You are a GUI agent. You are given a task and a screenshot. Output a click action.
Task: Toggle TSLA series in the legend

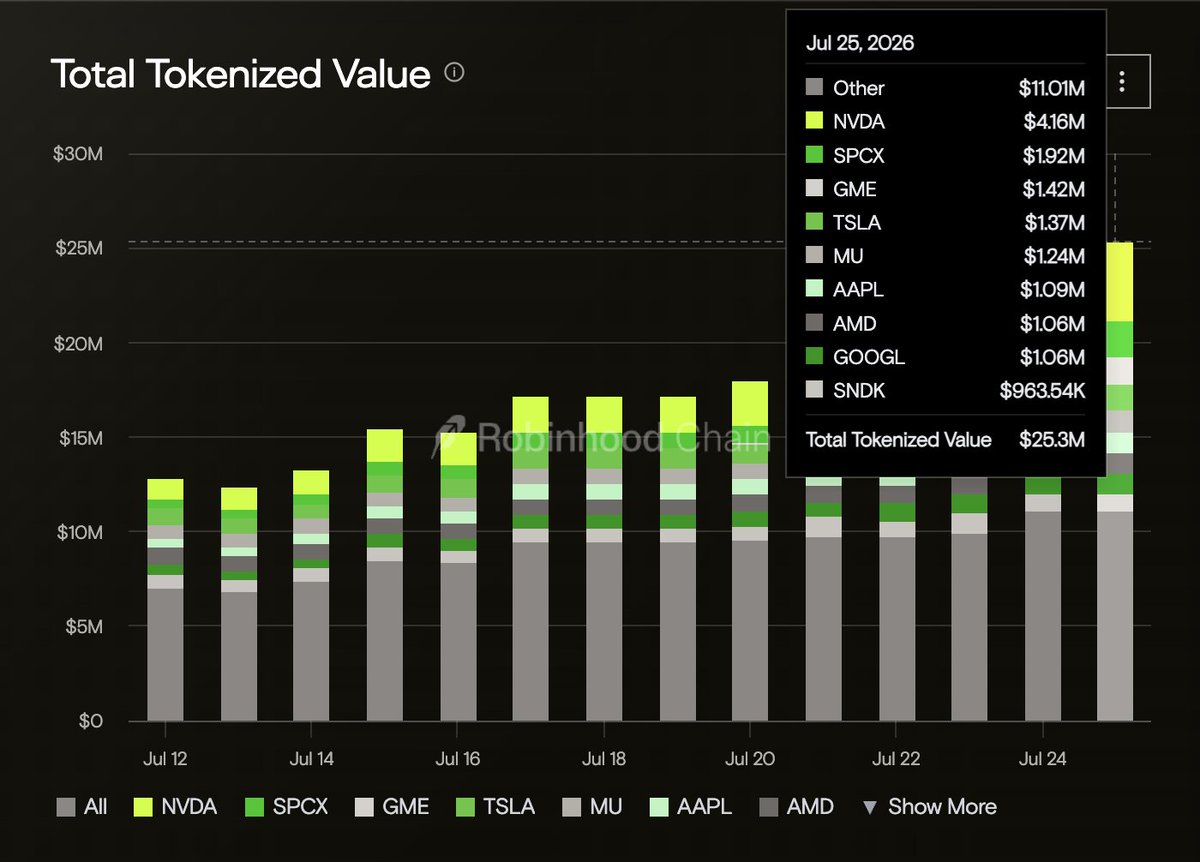click(x=495, y=806)
